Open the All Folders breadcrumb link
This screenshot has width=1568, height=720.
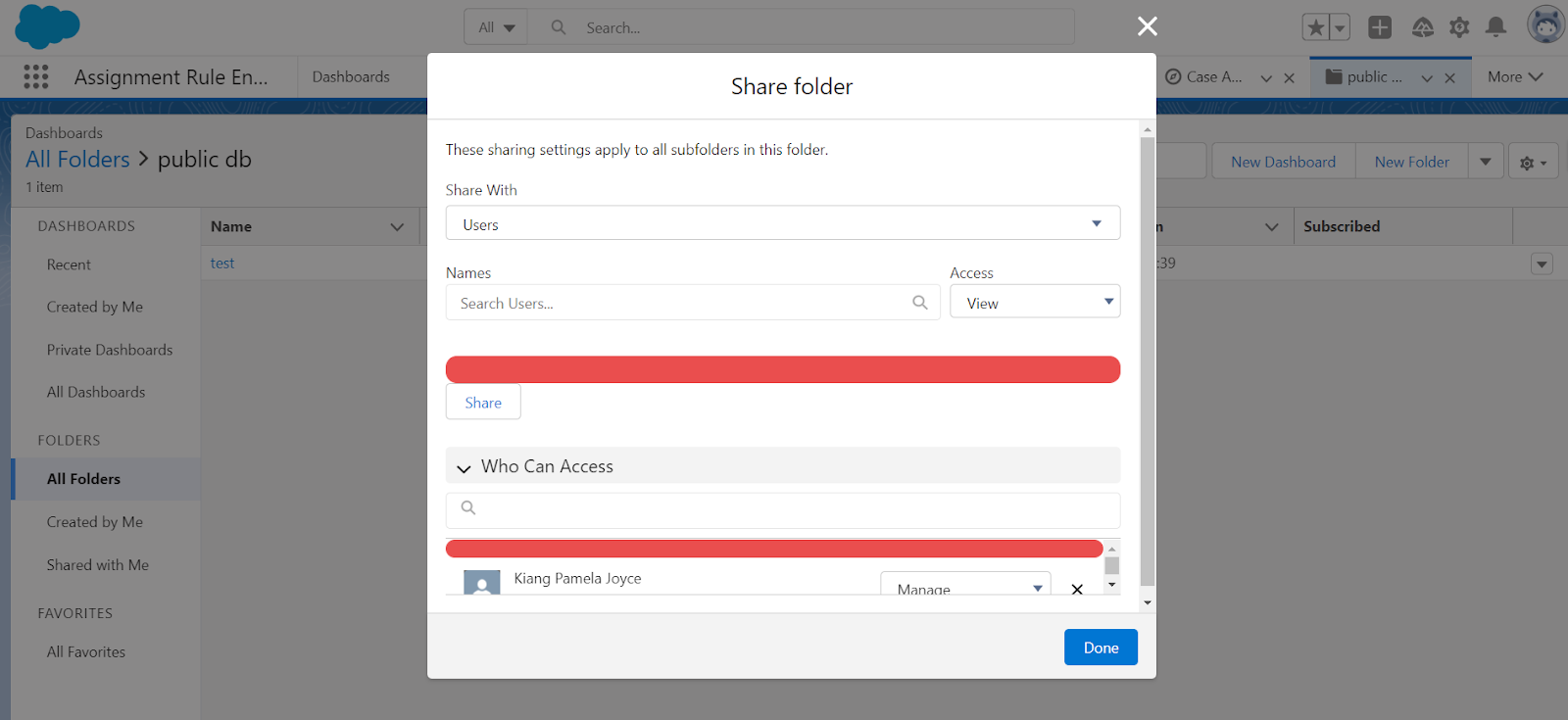pyautogui.click(x=77, y=159)
